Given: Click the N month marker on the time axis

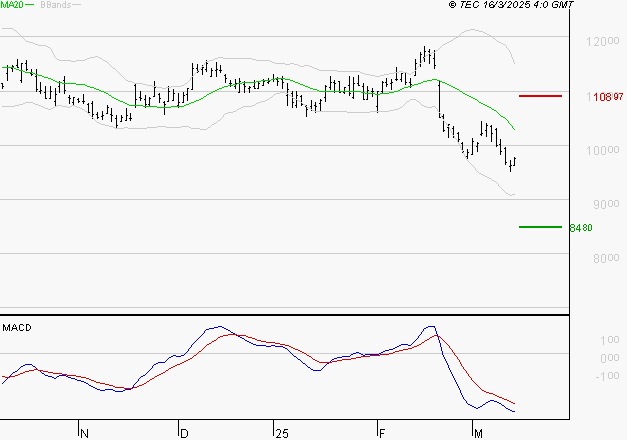Looking at the screenshot, I should [x=84, y=434].
